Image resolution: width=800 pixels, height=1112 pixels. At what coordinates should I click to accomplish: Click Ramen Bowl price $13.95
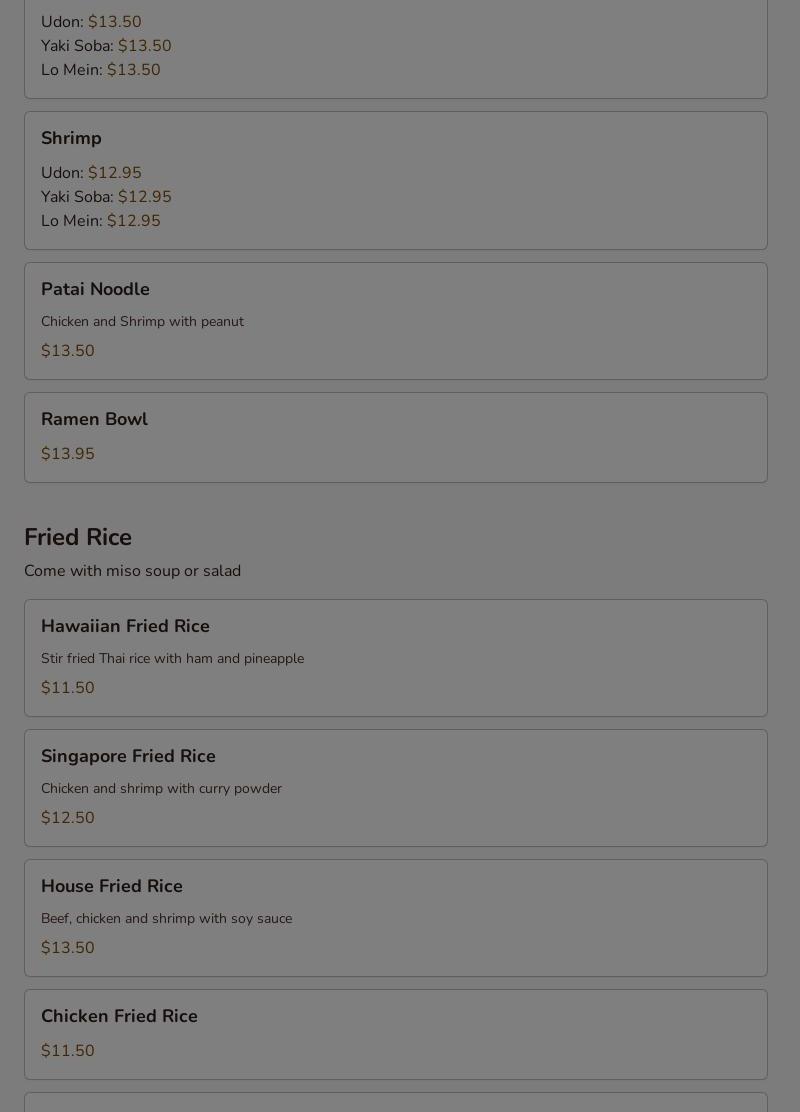(x=67, y=453)
